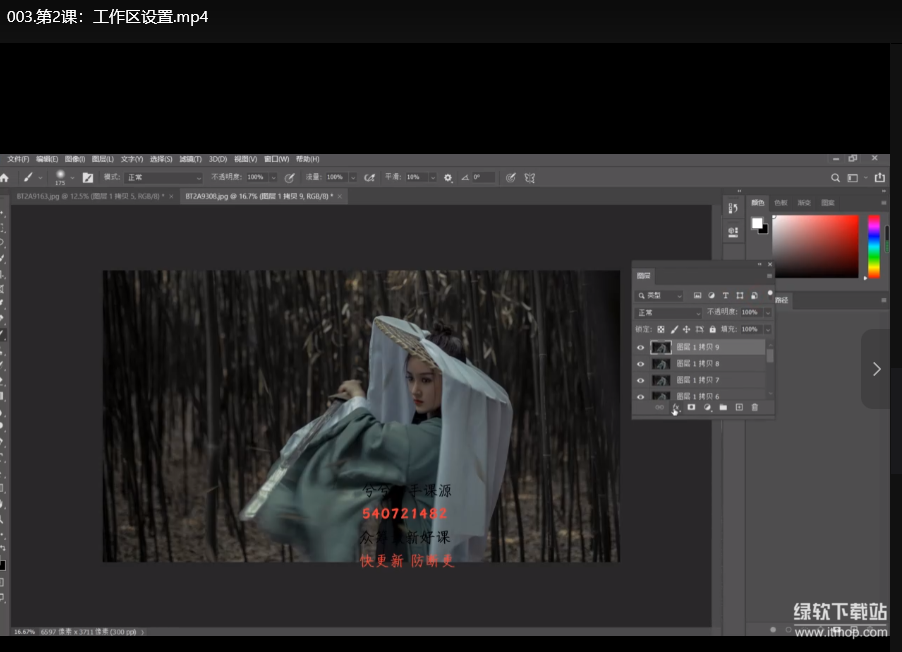Enable pressure for opacity icon

tap(290, 178)
